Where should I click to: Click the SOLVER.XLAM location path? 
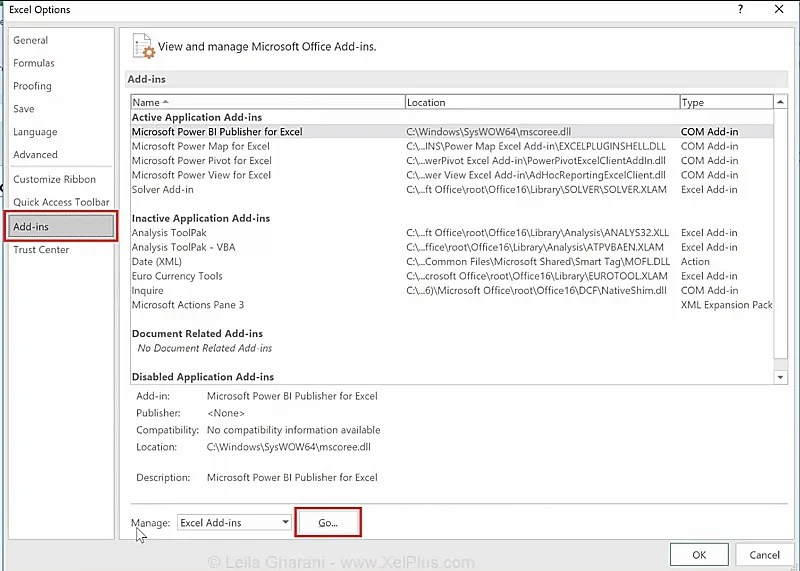[x=536, y=189]
